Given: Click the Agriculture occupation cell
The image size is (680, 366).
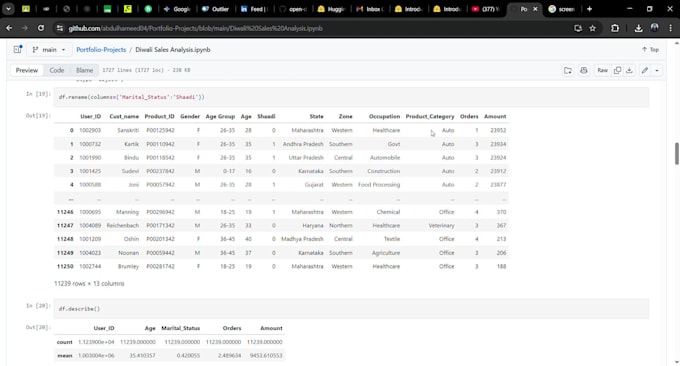Looking at the screenshot, I should click(x=386, y=253).
